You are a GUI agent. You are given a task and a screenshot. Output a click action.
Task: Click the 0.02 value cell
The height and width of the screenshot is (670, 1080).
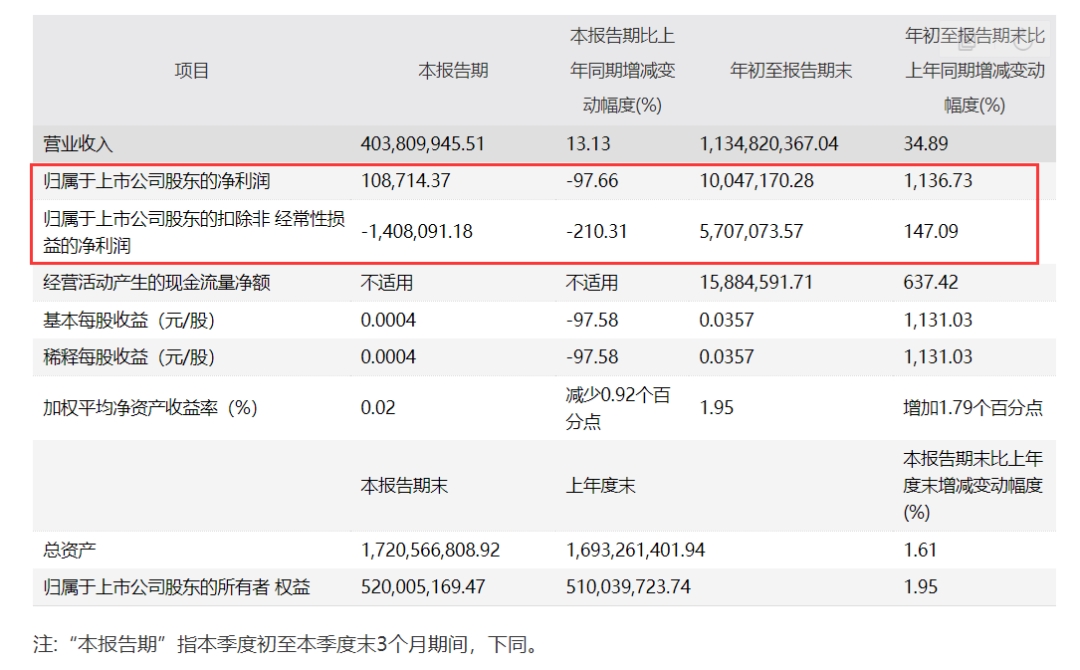pos(378,408)
